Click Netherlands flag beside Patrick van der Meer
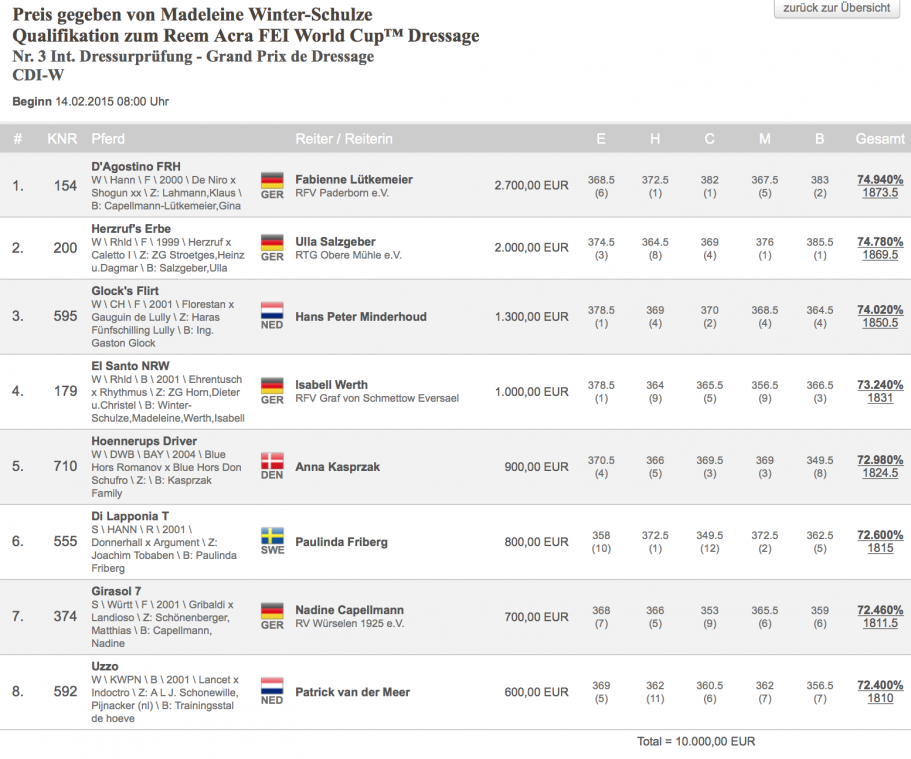Screen dimensions: 911x759 [x=271, y=685]
